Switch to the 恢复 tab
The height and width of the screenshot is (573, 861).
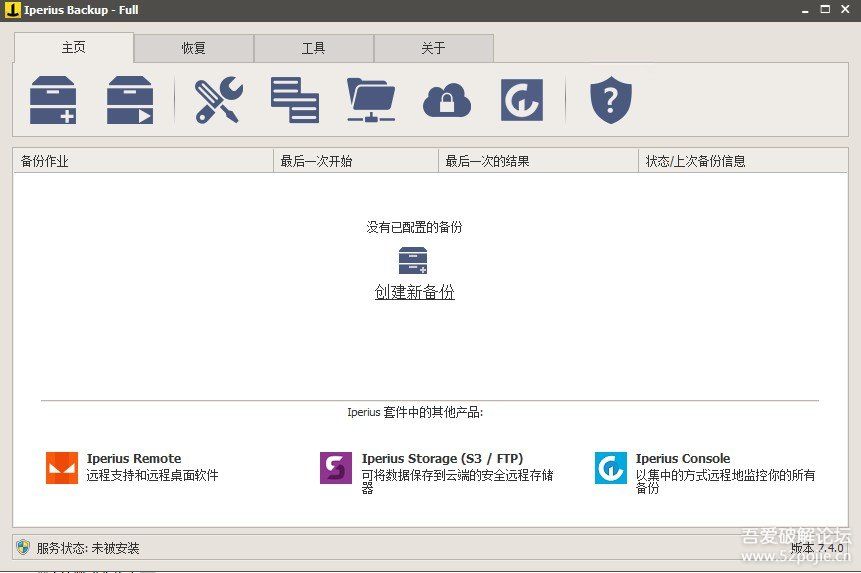194,48
